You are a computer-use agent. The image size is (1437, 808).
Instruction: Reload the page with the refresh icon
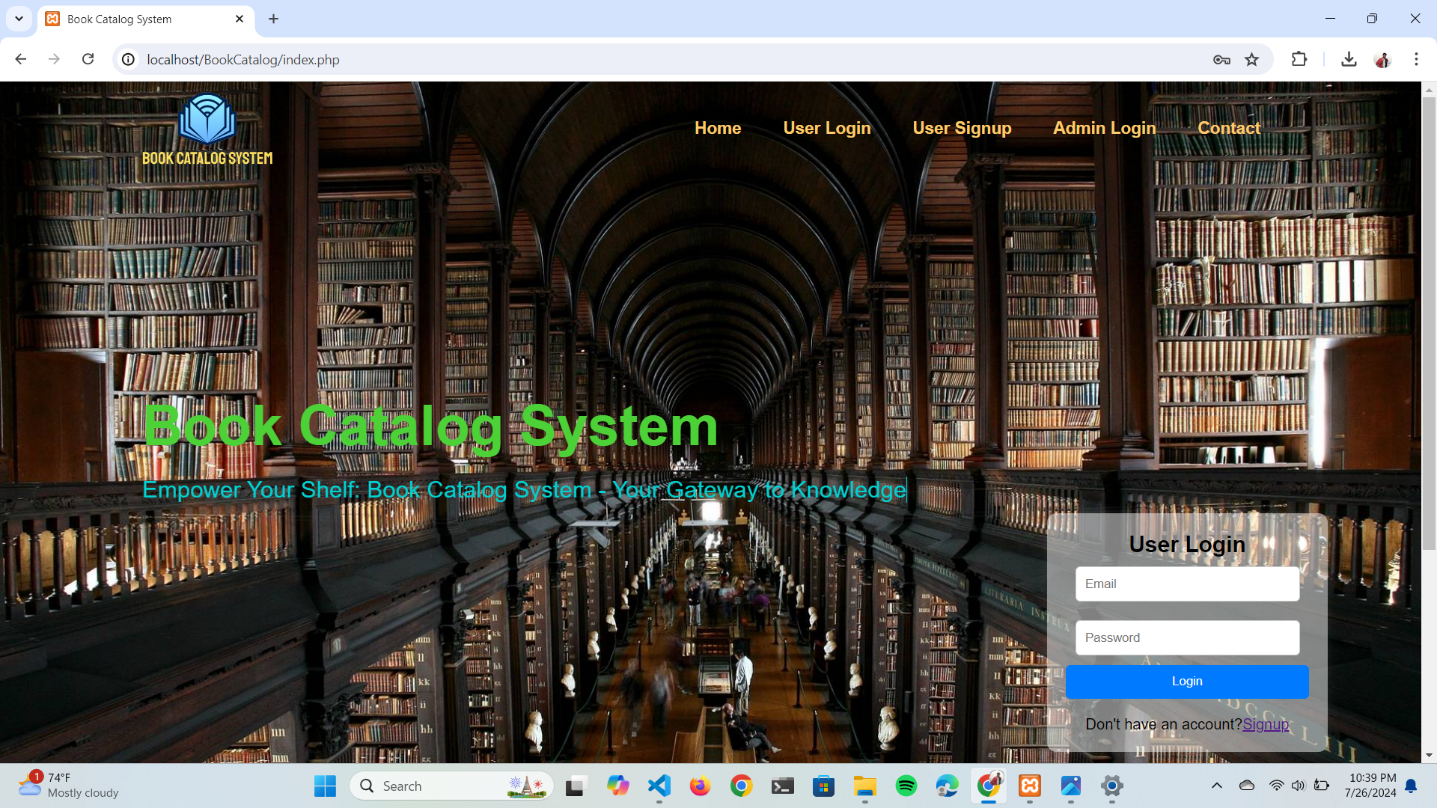coord(88,59)
